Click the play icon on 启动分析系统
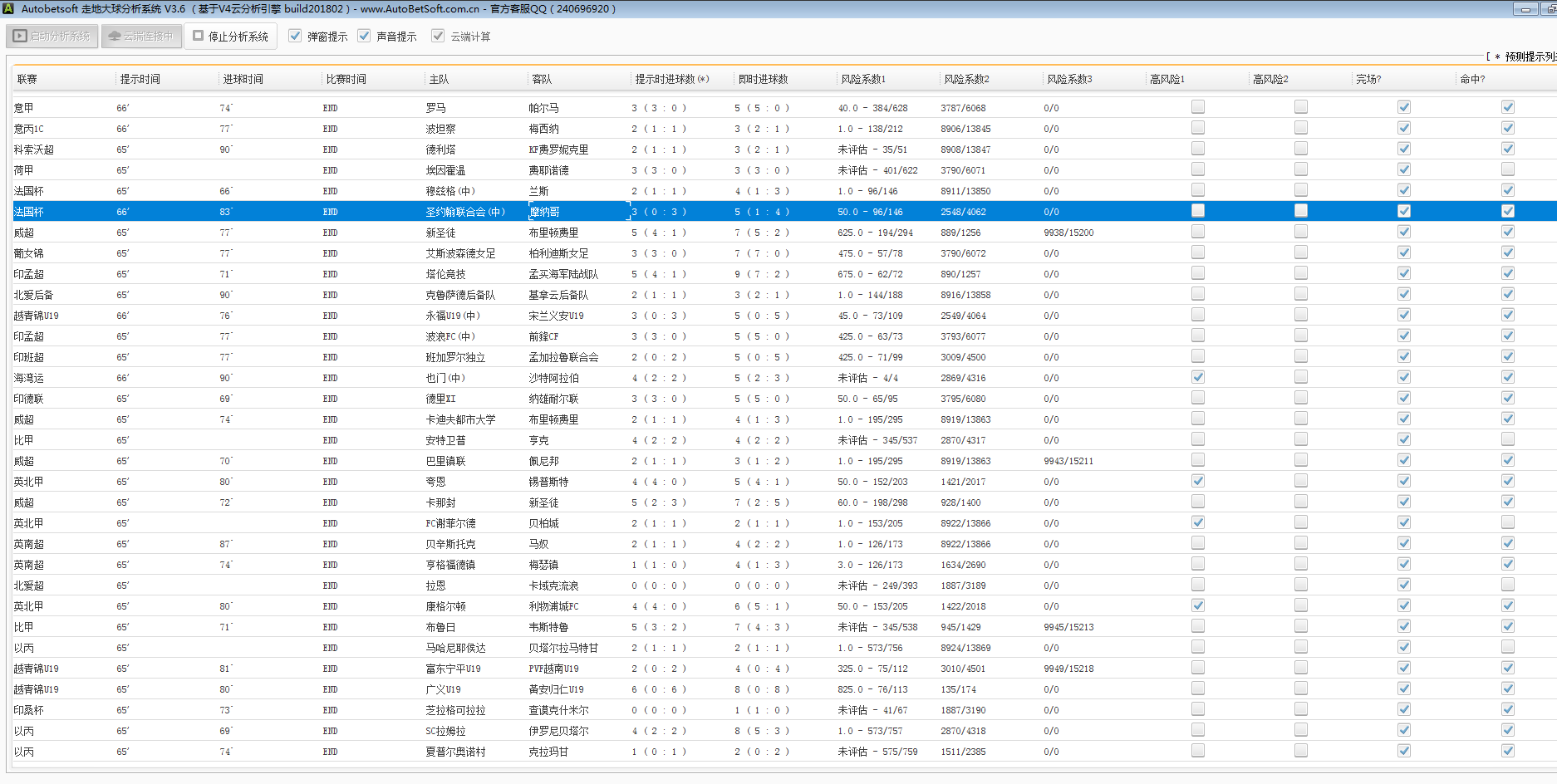The width and height of the screenshot is (1557, 784). (x=20, y=37)
